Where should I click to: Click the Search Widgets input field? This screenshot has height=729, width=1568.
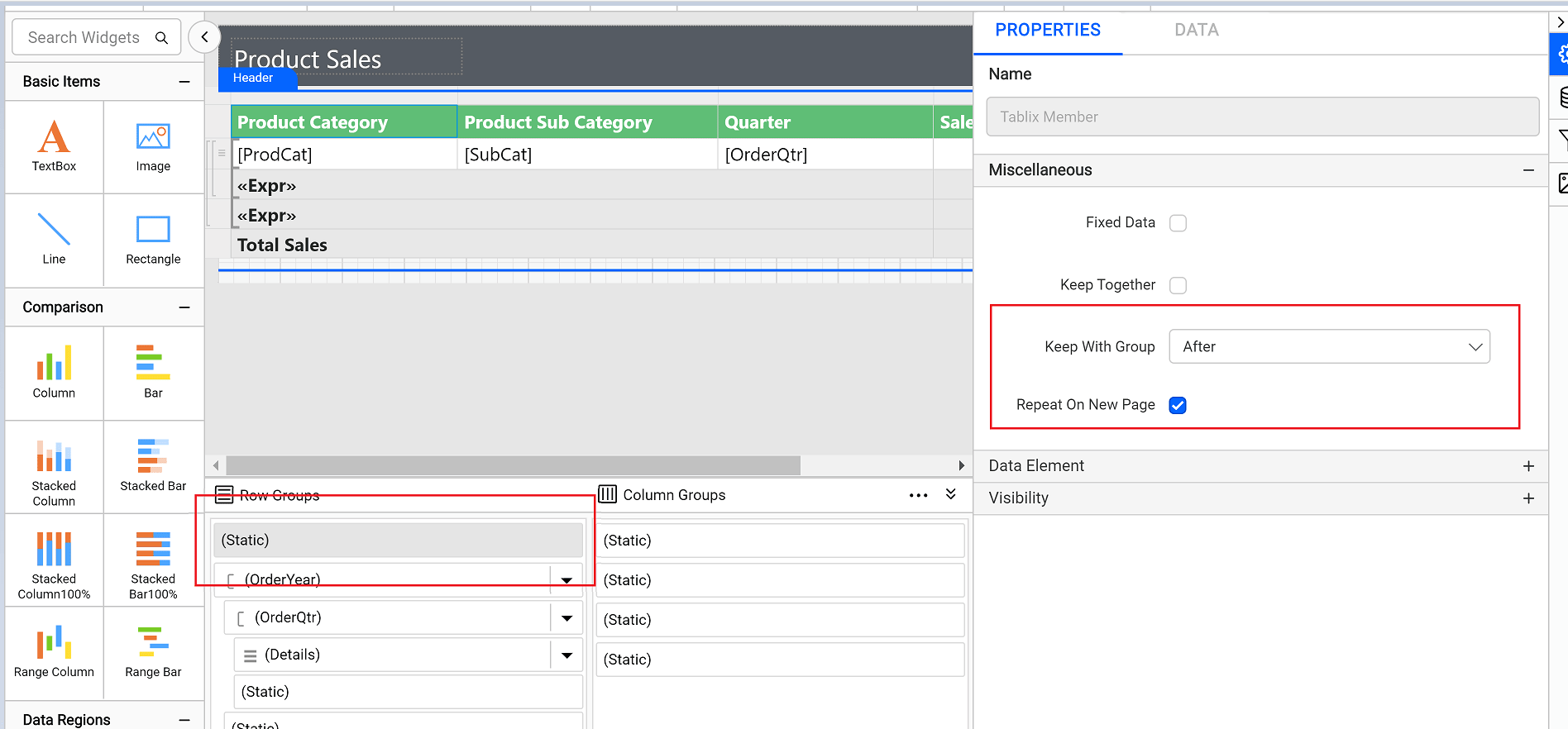(85, 38)
